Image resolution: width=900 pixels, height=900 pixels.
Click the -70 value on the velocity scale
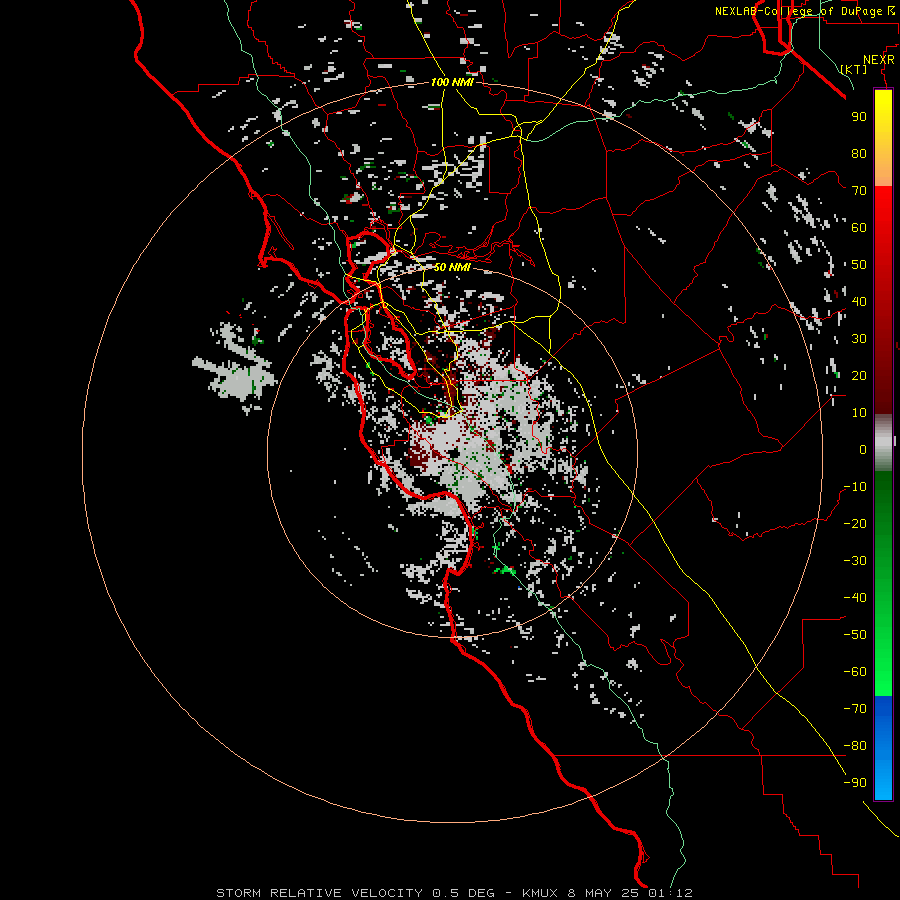[855, 709]
